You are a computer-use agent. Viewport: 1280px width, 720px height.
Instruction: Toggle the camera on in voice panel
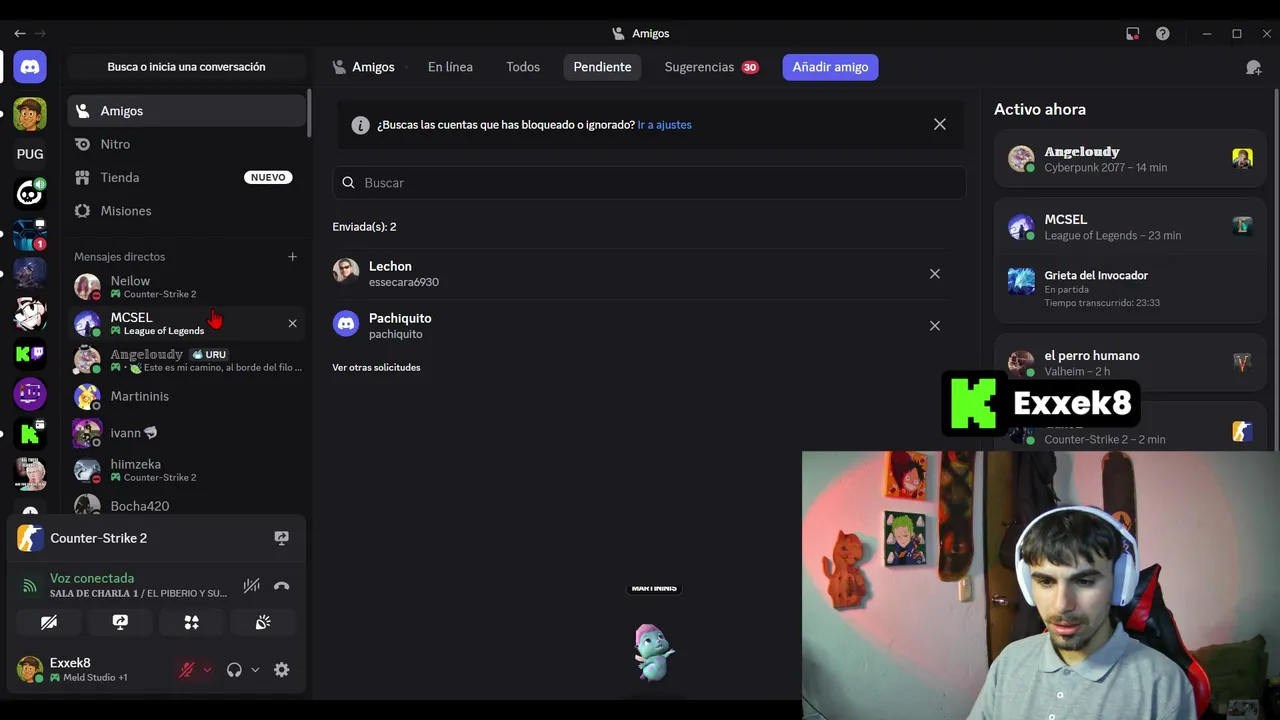[49, 622]
